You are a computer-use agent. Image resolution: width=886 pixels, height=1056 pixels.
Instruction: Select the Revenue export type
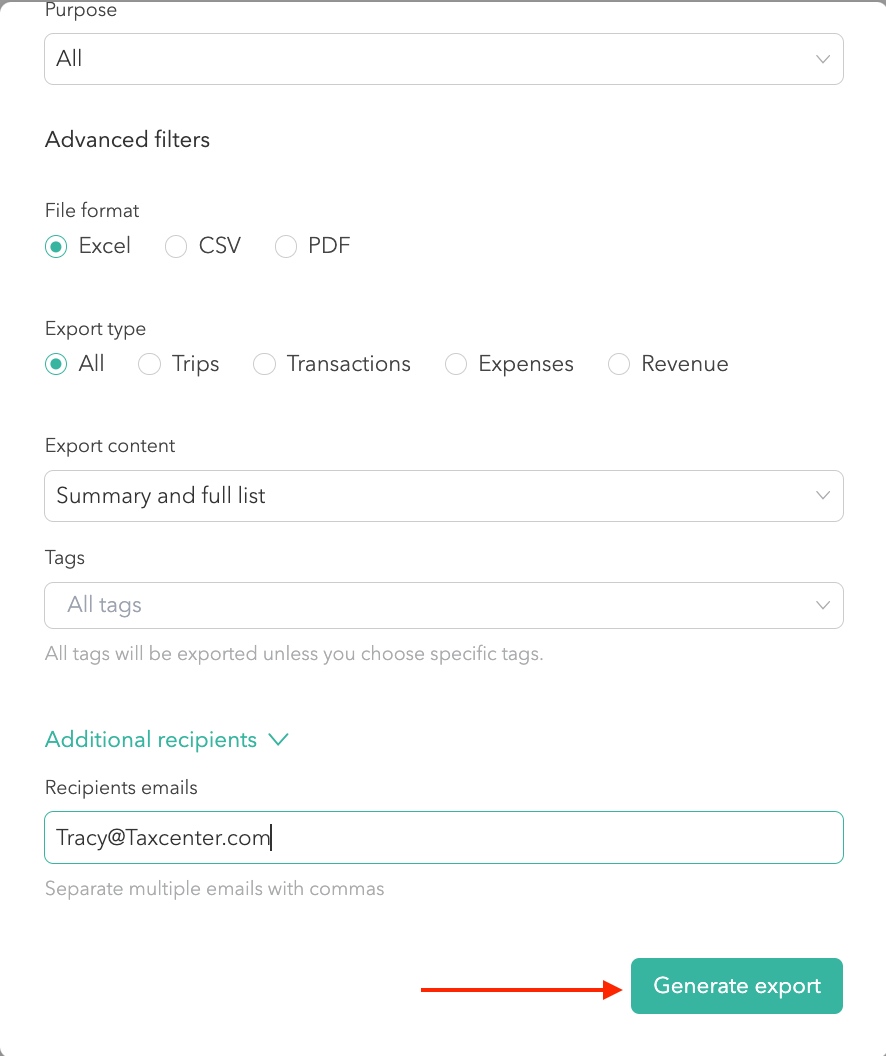[619, 364]
